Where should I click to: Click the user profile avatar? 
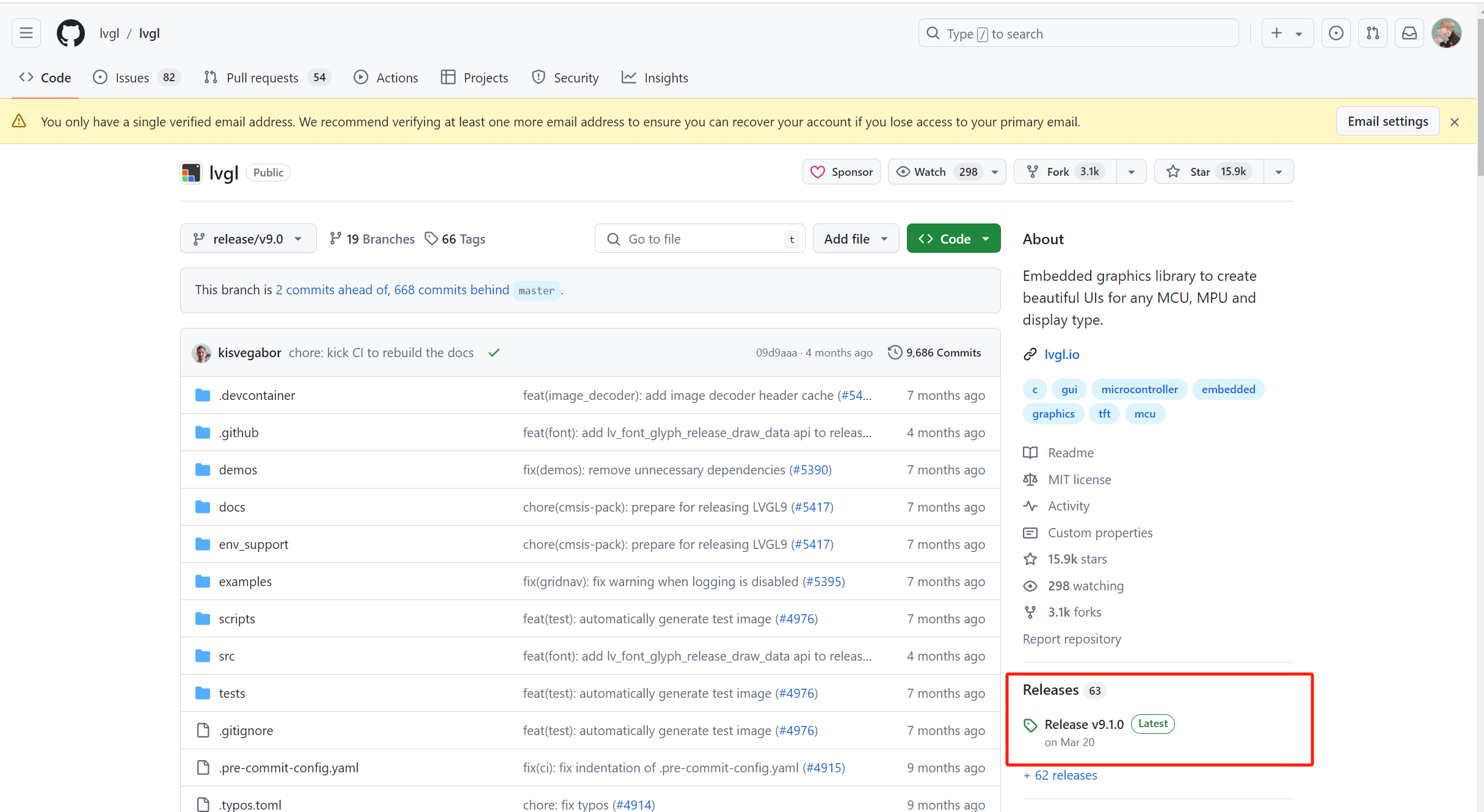coord(1446,33)
